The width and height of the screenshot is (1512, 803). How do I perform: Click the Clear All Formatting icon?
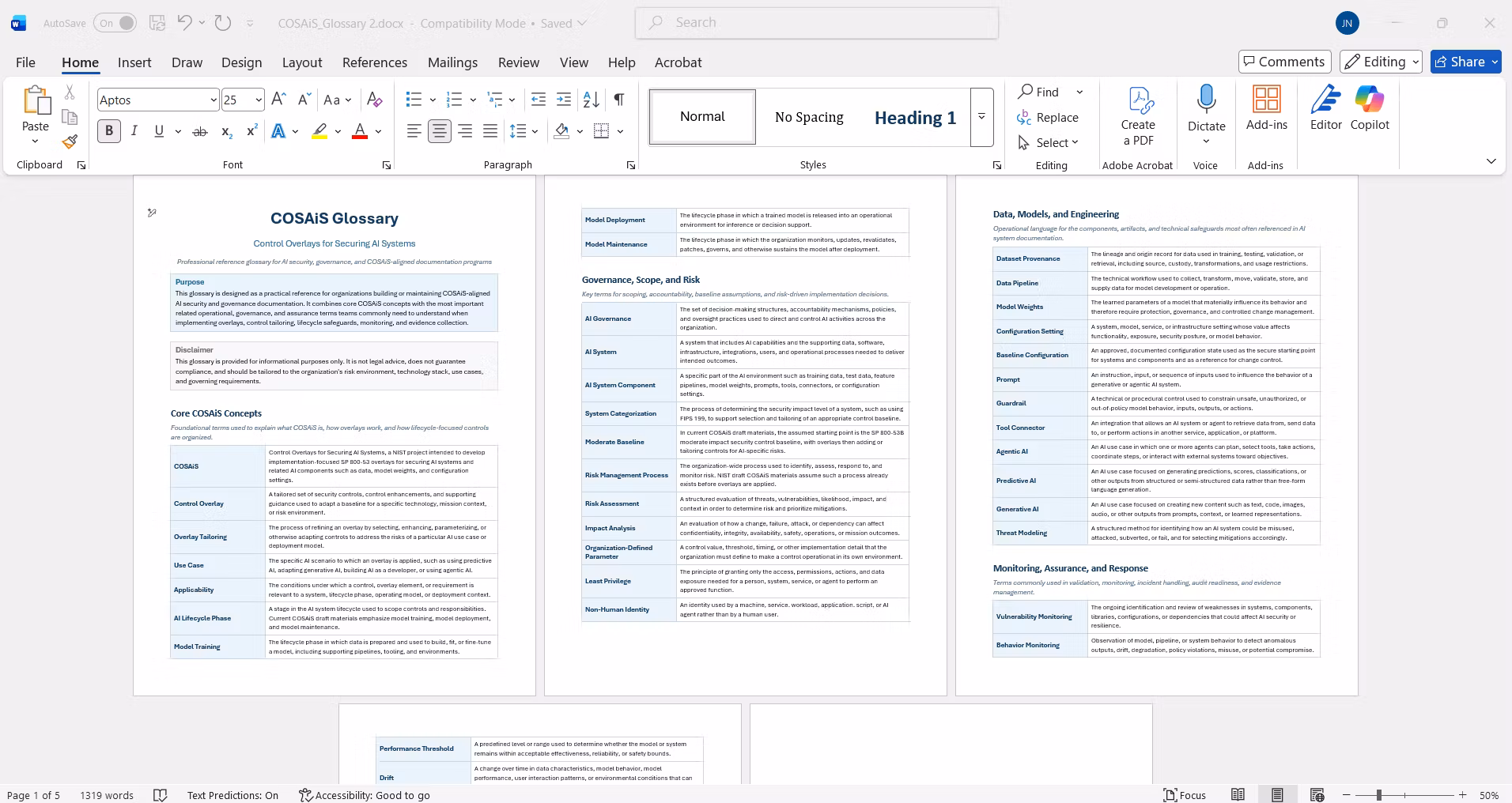[375, 100]
